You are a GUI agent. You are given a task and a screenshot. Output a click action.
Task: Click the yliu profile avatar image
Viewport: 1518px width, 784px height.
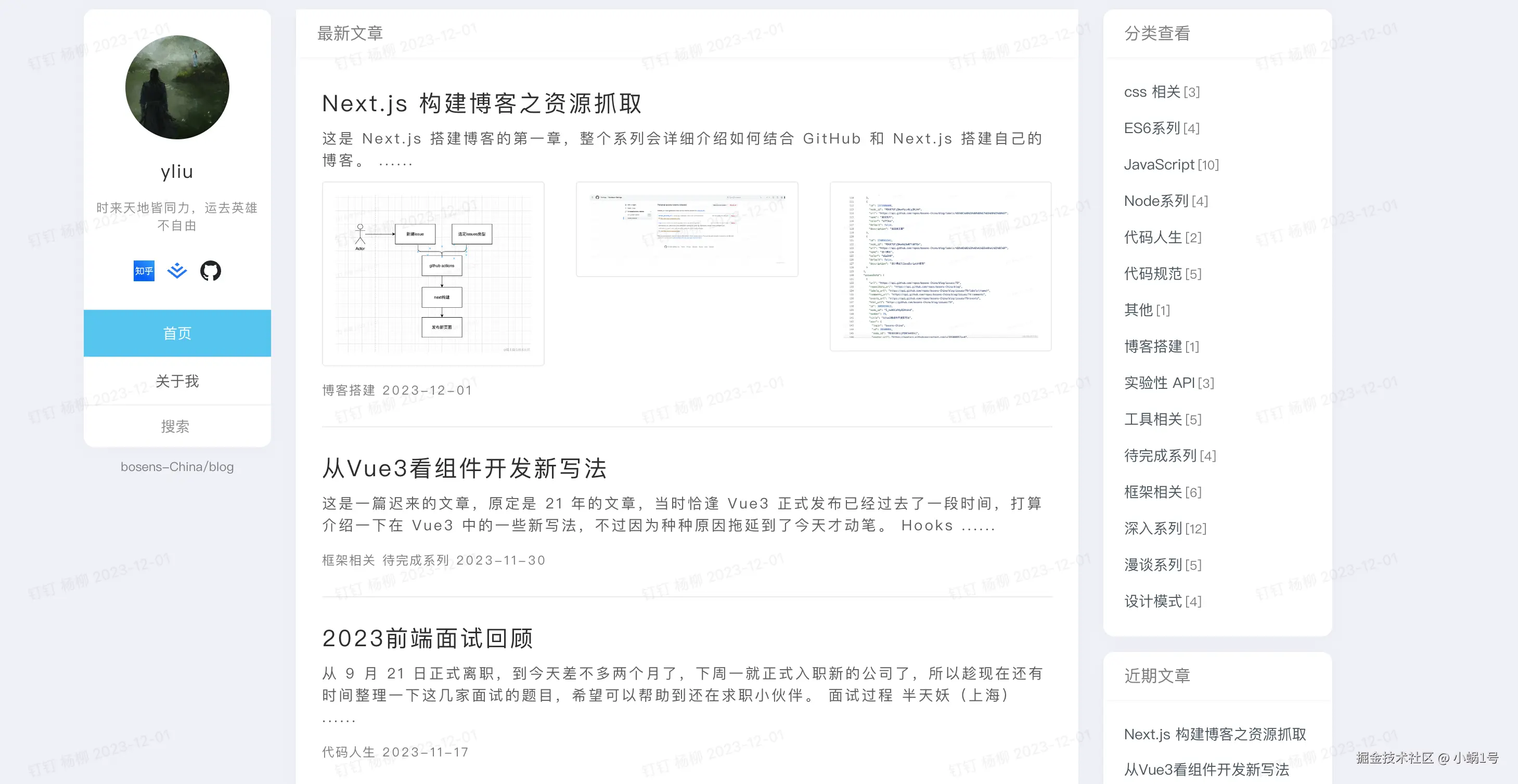[177, 87]
